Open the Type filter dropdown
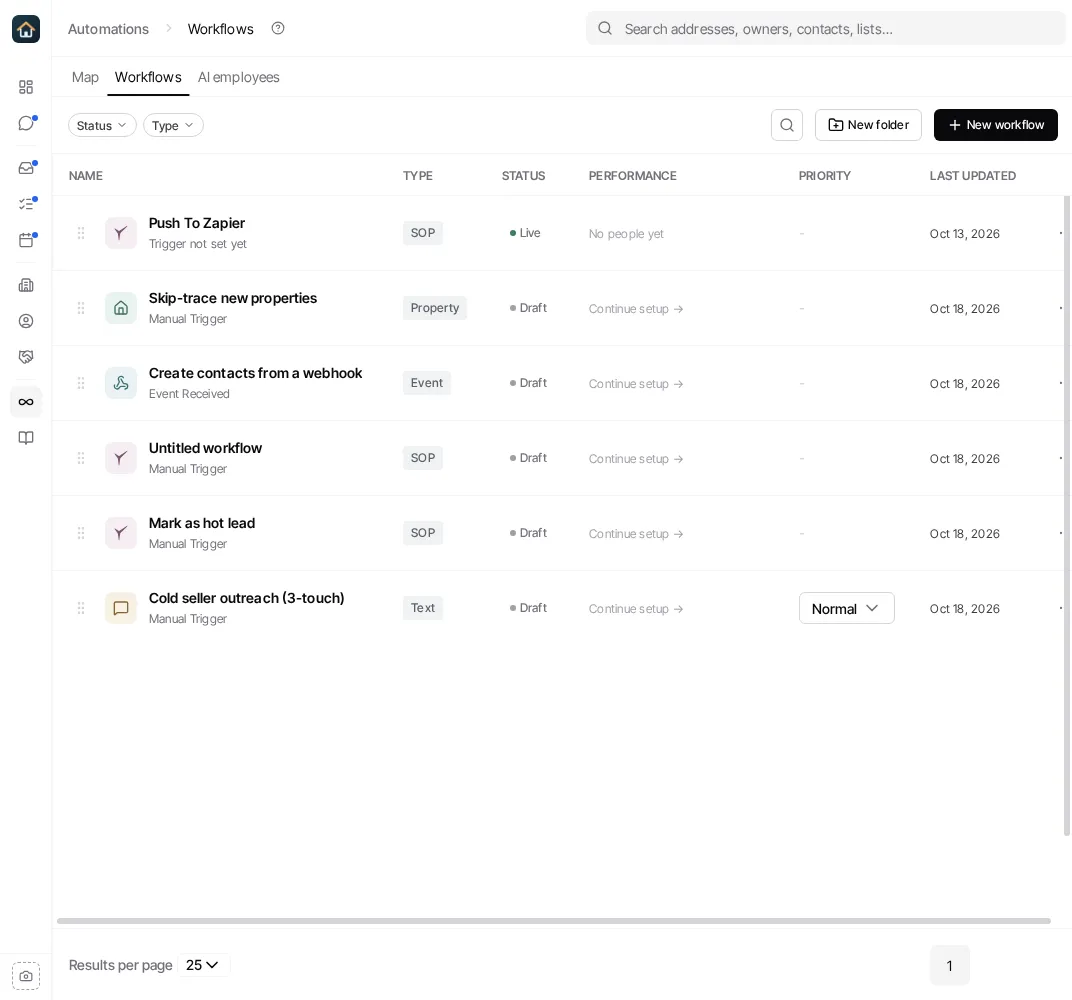 pyautogui.click(x=173, y=125)
